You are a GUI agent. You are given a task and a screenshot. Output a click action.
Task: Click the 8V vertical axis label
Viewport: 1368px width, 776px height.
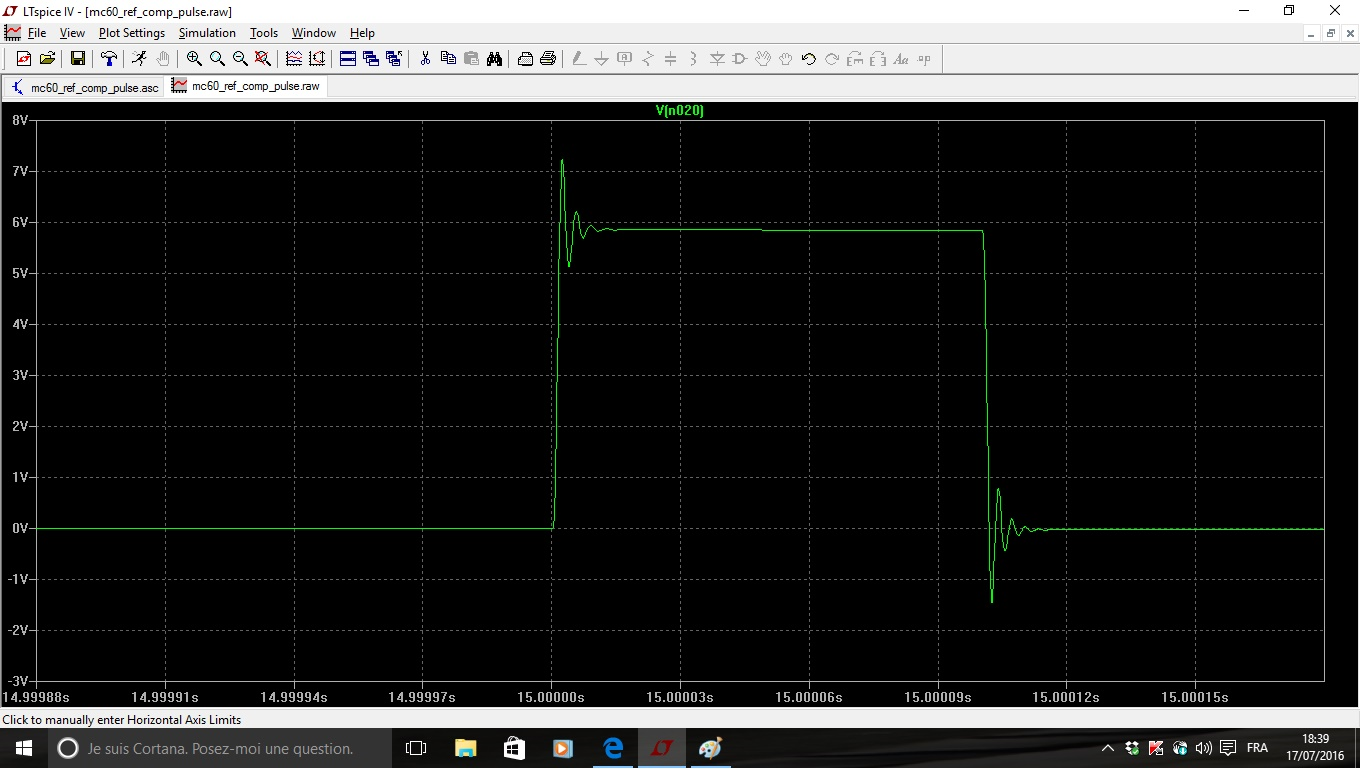click(20, 120)
